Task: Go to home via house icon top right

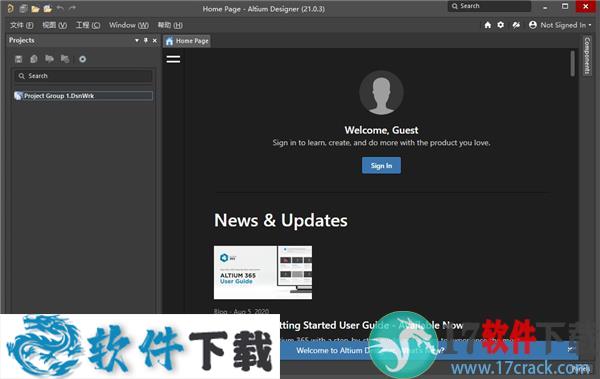Action: pyautogui.click(x=488, y=25)
